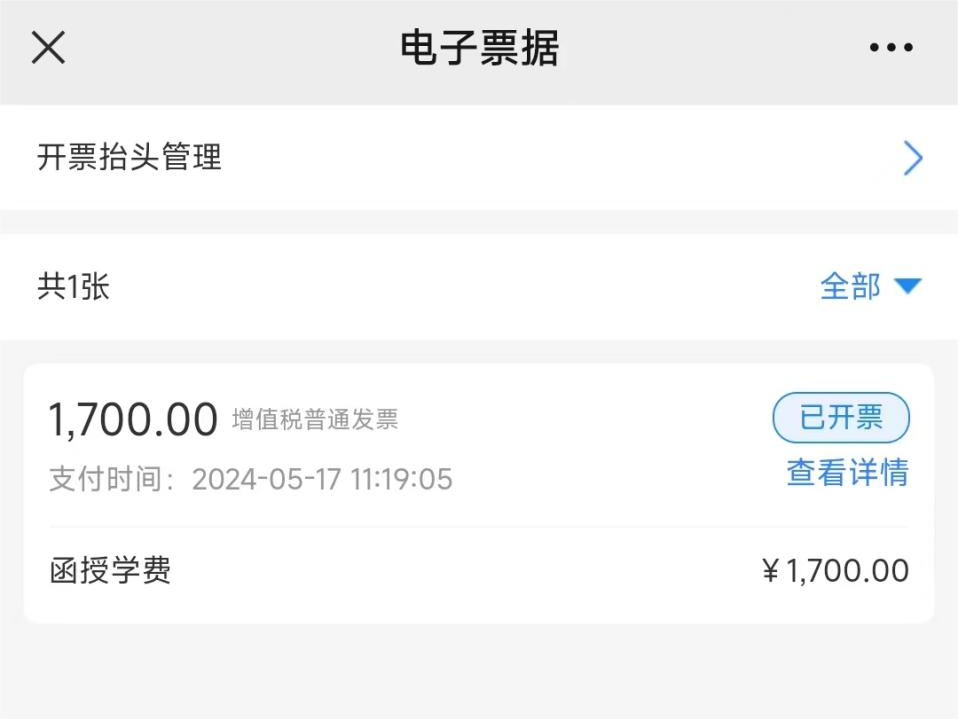Image resolution: width=958 pixels, height=719 pixels.
Task: Click 查看详情 to view invoice details
Action: pos(845,474)
